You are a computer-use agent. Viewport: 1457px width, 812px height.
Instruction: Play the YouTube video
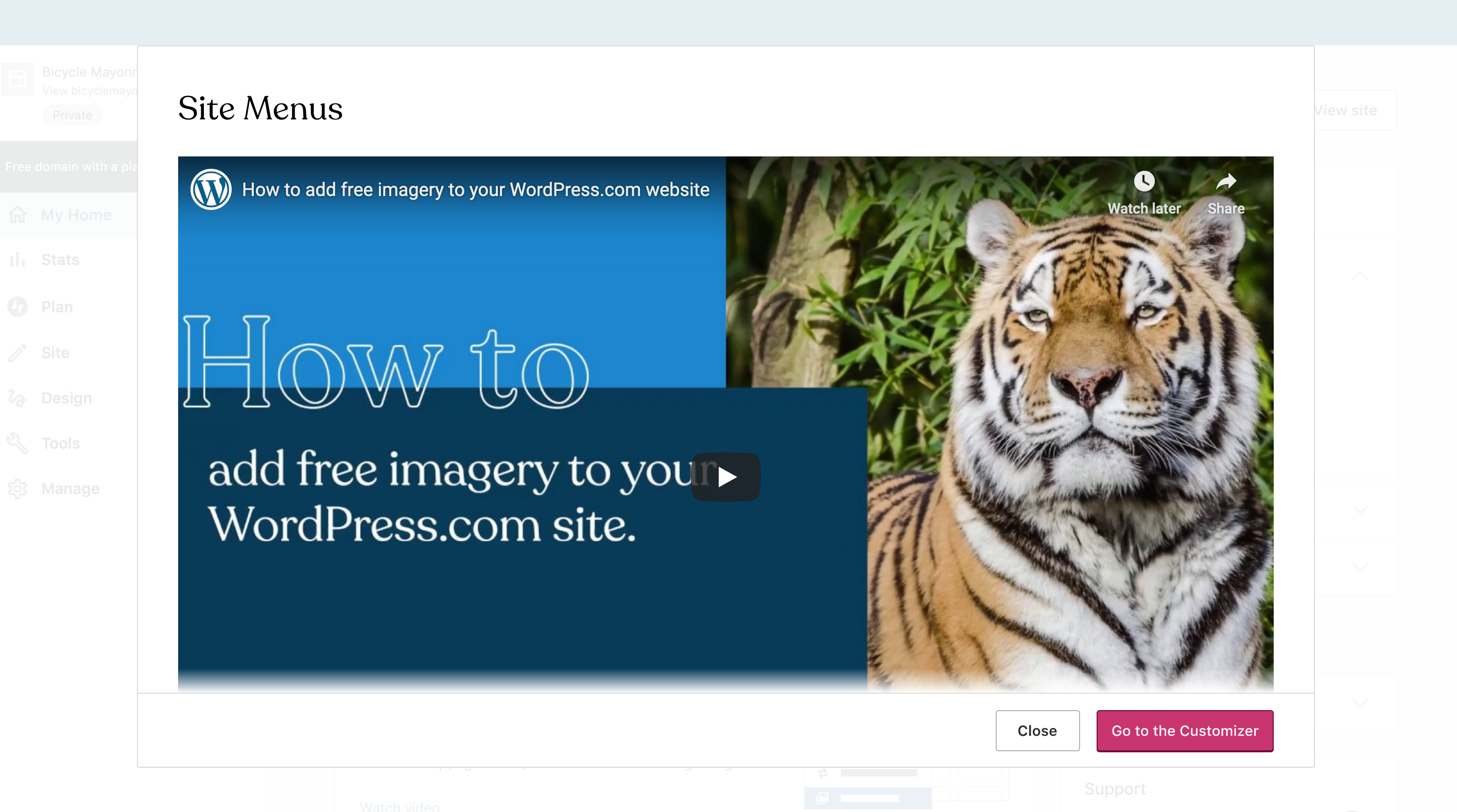(x=726, y=476)
